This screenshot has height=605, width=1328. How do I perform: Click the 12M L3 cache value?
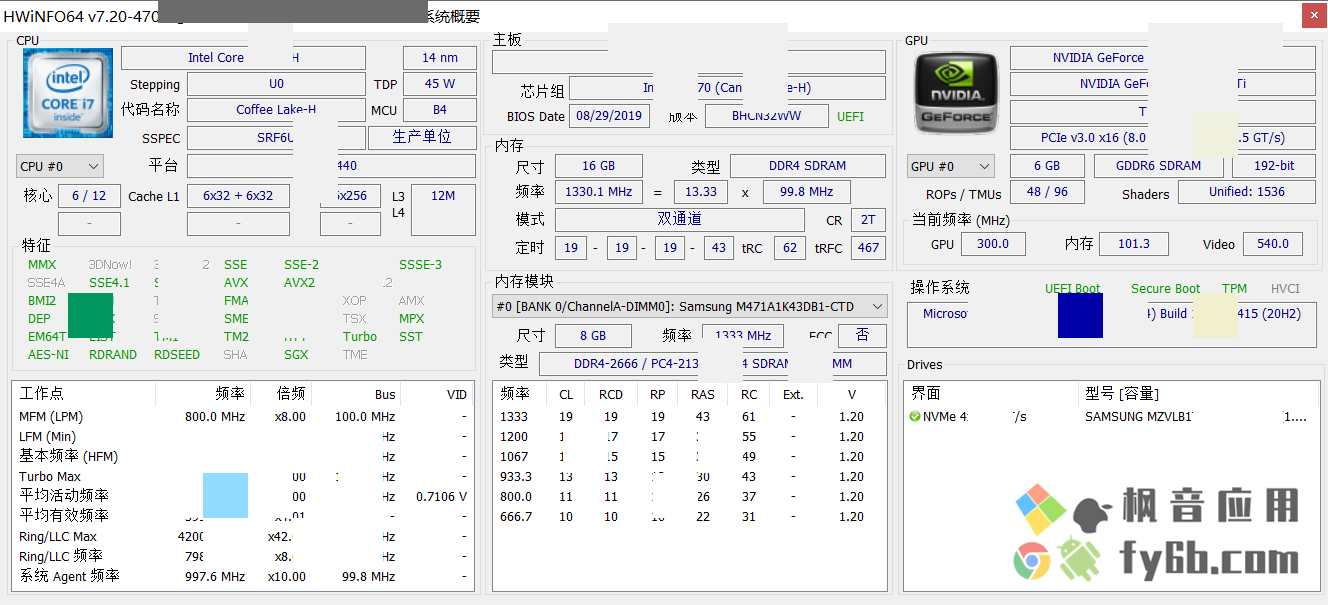pyautogui.click(x=443, y=209)
